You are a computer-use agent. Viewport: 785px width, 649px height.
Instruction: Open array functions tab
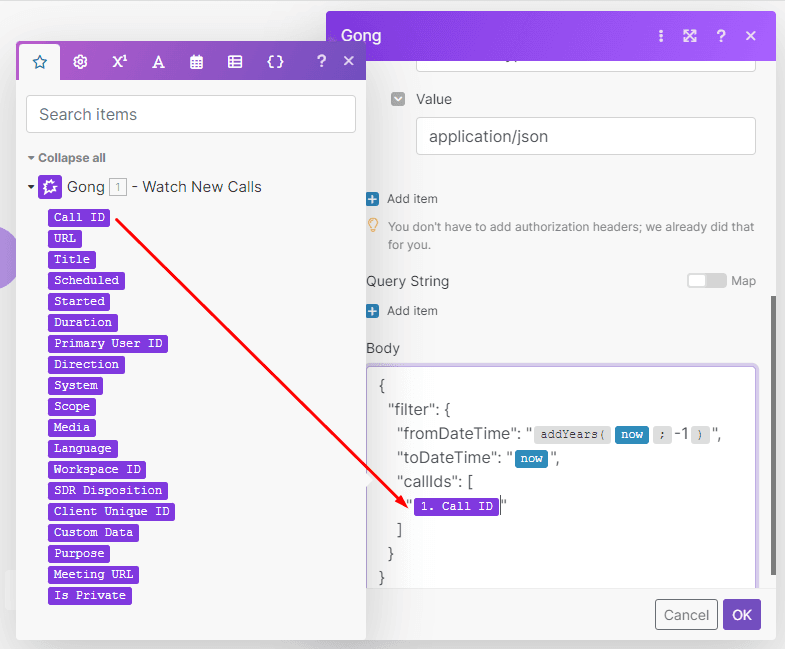[x=235, y=61]
